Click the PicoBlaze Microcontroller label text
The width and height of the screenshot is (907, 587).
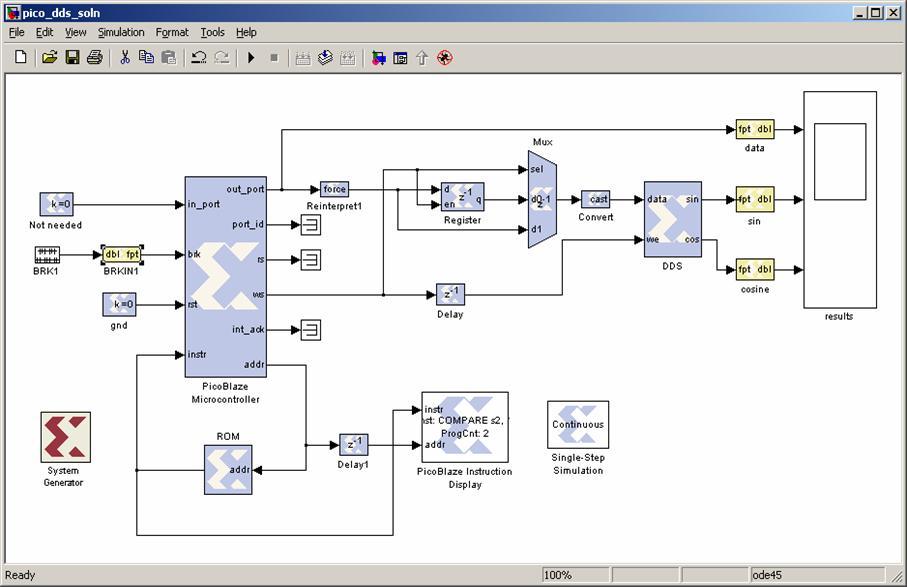click(x=226, y=393)
